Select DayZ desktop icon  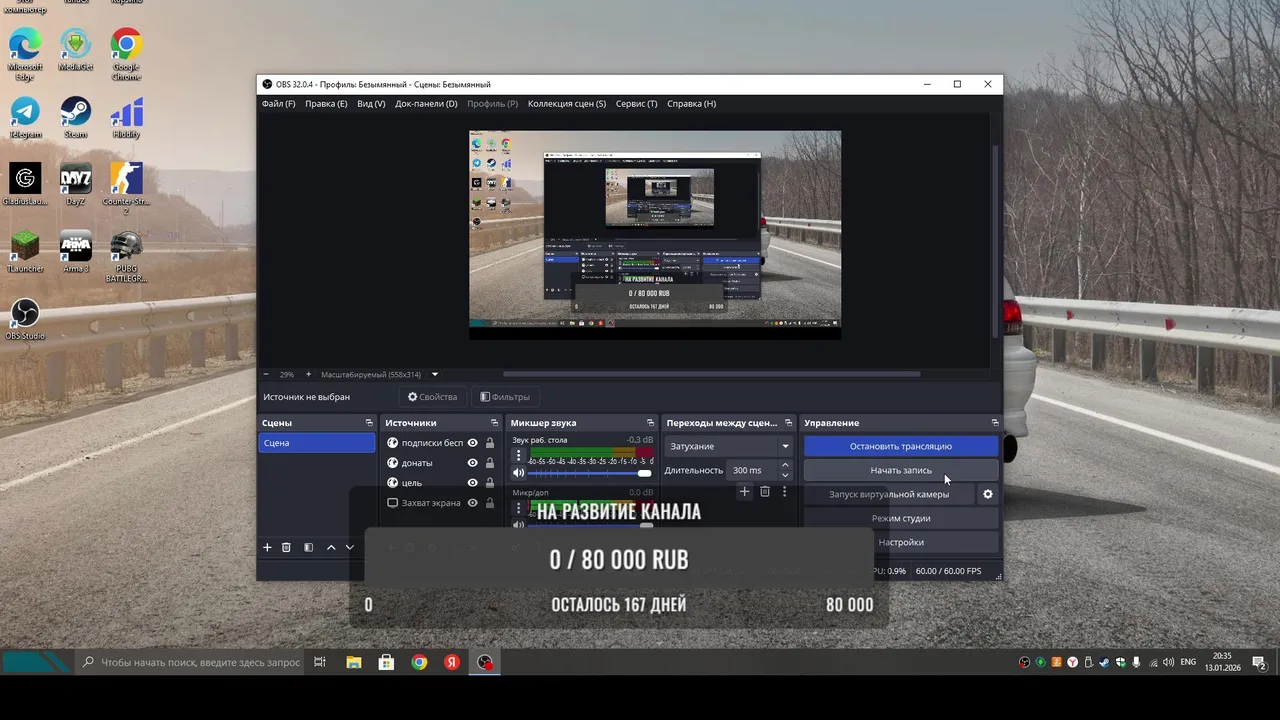coord(76,184)
